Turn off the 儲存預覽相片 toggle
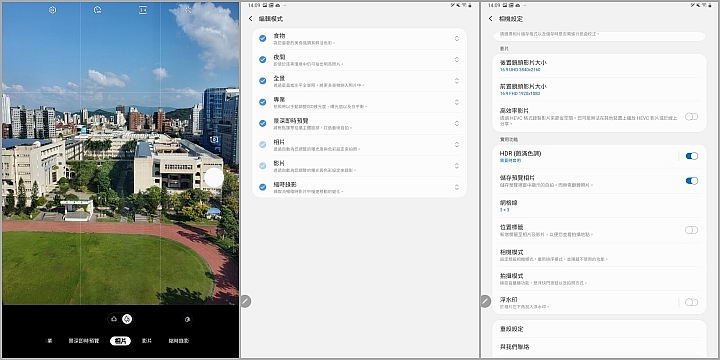This screenshot has height=360, width=720. point(692,181)
